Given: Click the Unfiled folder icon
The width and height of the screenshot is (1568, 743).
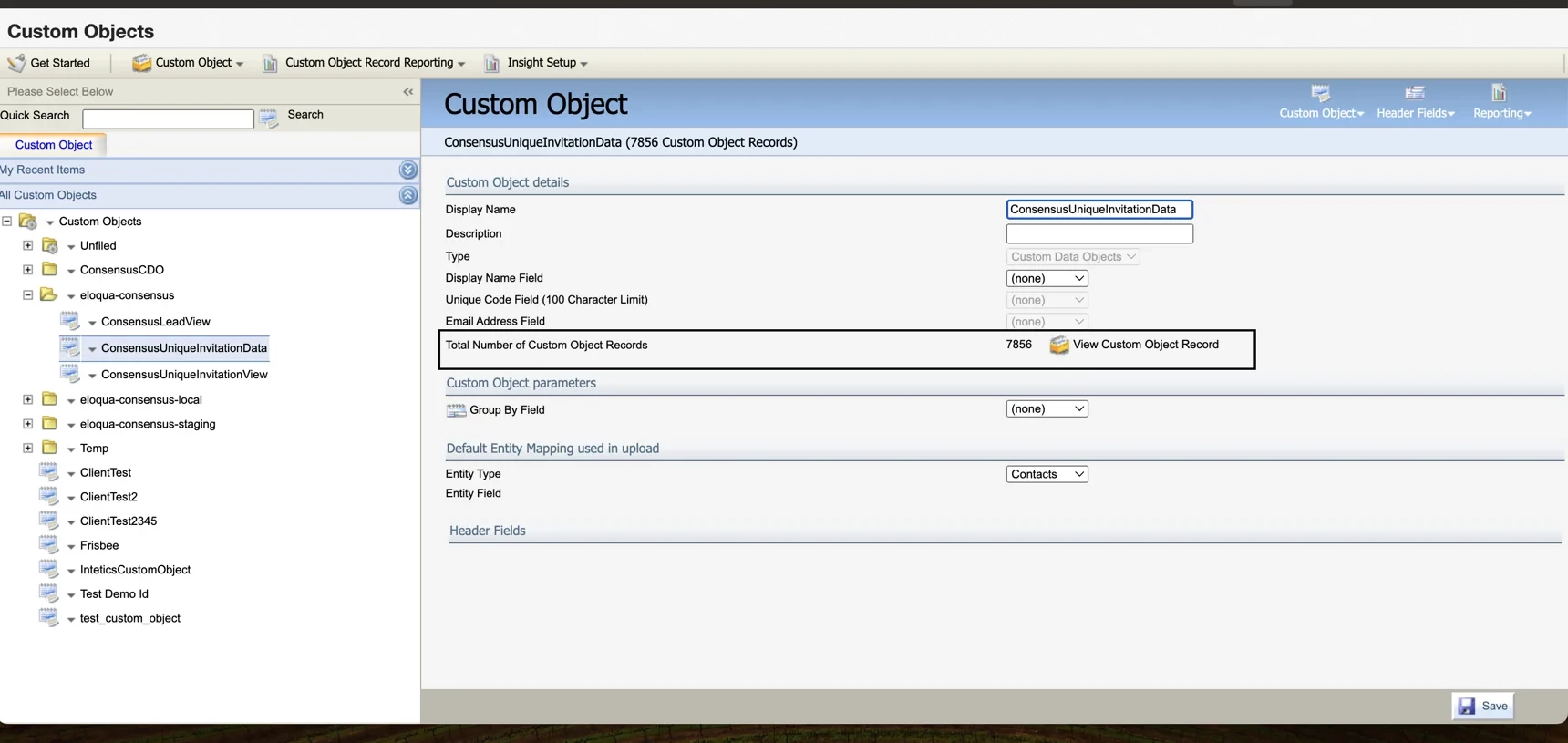Looking at the screenshot, I should tap(50, 246).
